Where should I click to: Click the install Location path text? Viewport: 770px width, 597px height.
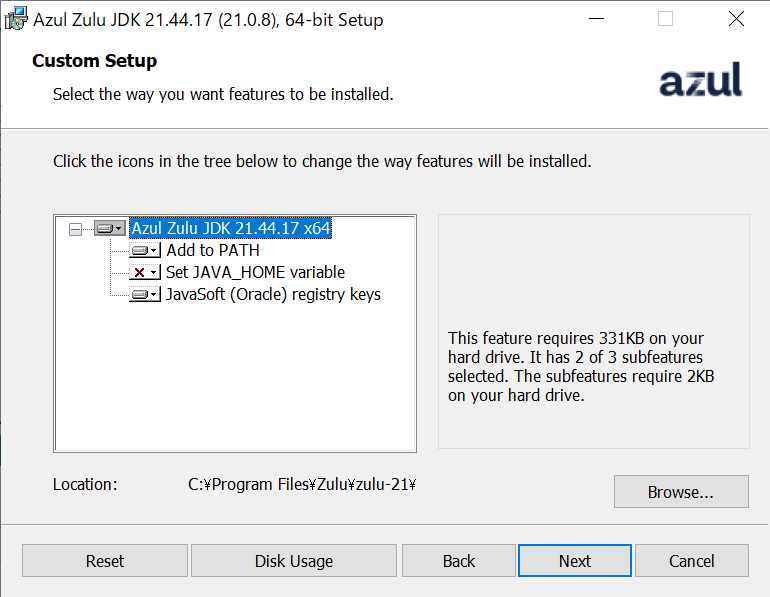[x=302, y=485]
